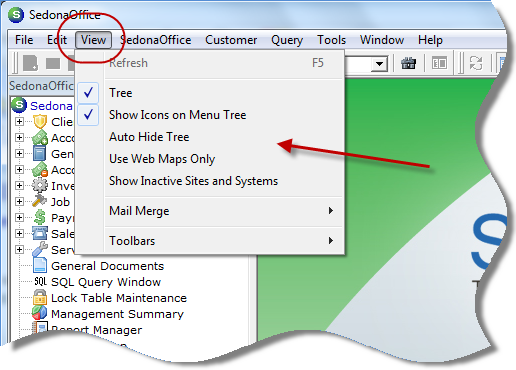
Task: Click the General Documents page icon
Action: pyautogui.click(x=40, y=266)
